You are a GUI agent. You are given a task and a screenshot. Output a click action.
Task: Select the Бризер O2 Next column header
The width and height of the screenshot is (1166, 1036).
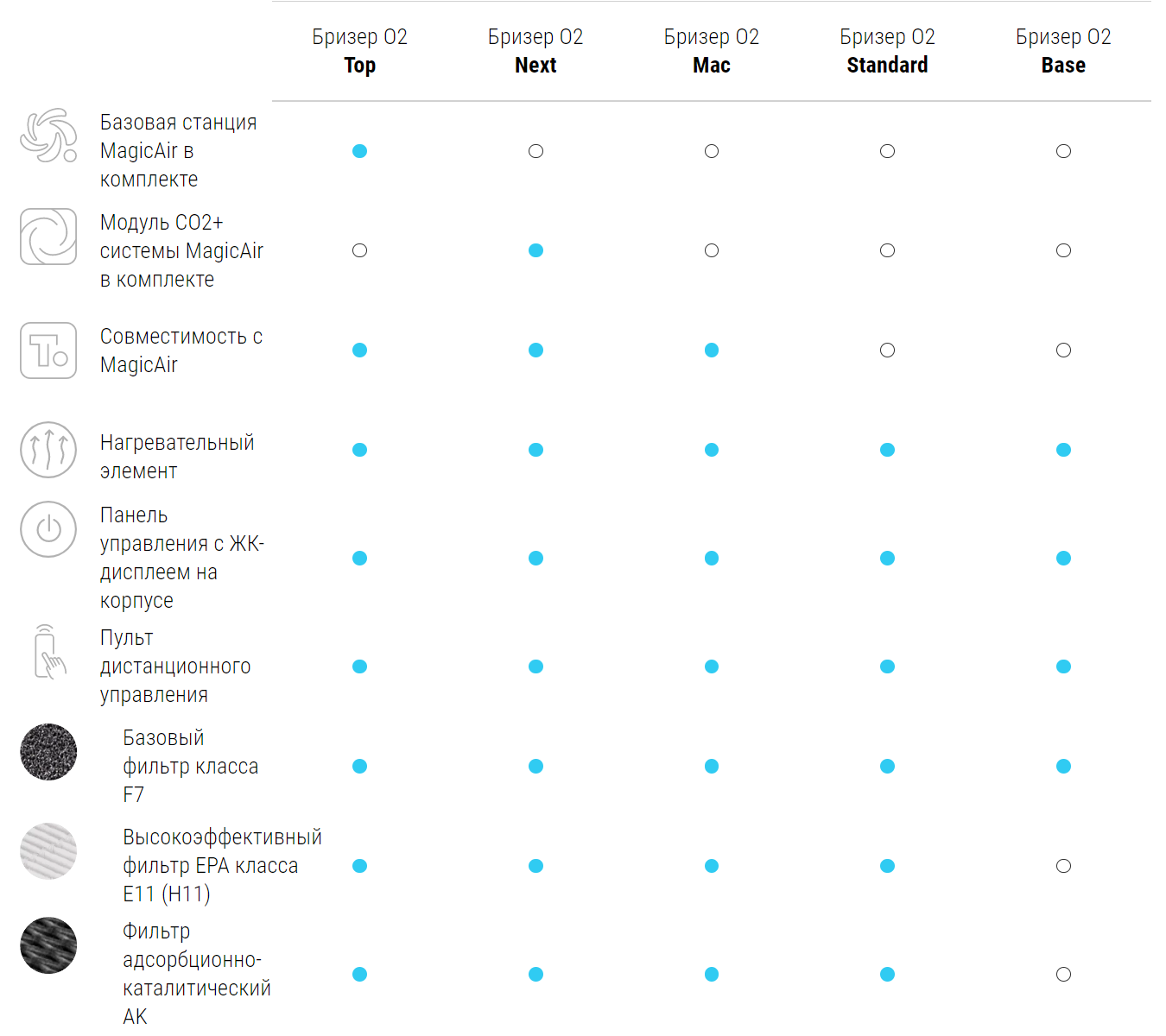pyautogui.click(x=535, y=51)
